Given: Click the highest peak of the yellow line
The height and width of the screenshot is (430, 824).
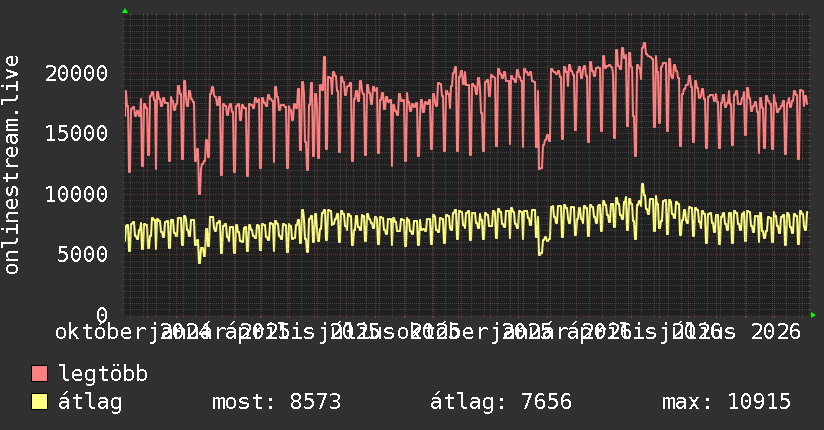Looking at the screenshot, I should (642, 185).
